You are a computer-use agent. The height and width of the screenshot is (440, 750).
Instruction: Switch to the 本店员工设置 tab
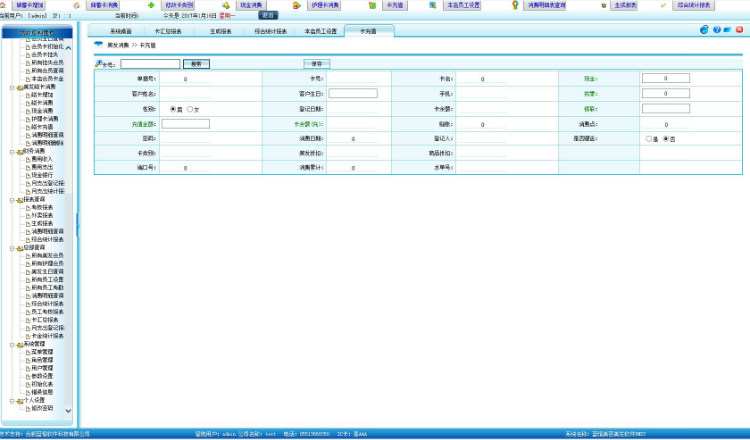(x=320, y=31)
